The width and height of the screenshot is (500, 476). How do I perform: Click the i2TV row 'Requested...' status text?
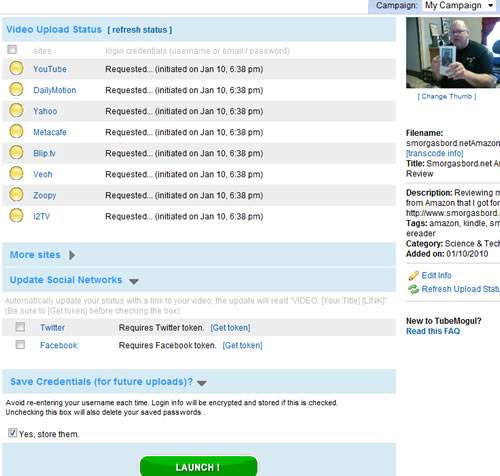click(184, 216)
